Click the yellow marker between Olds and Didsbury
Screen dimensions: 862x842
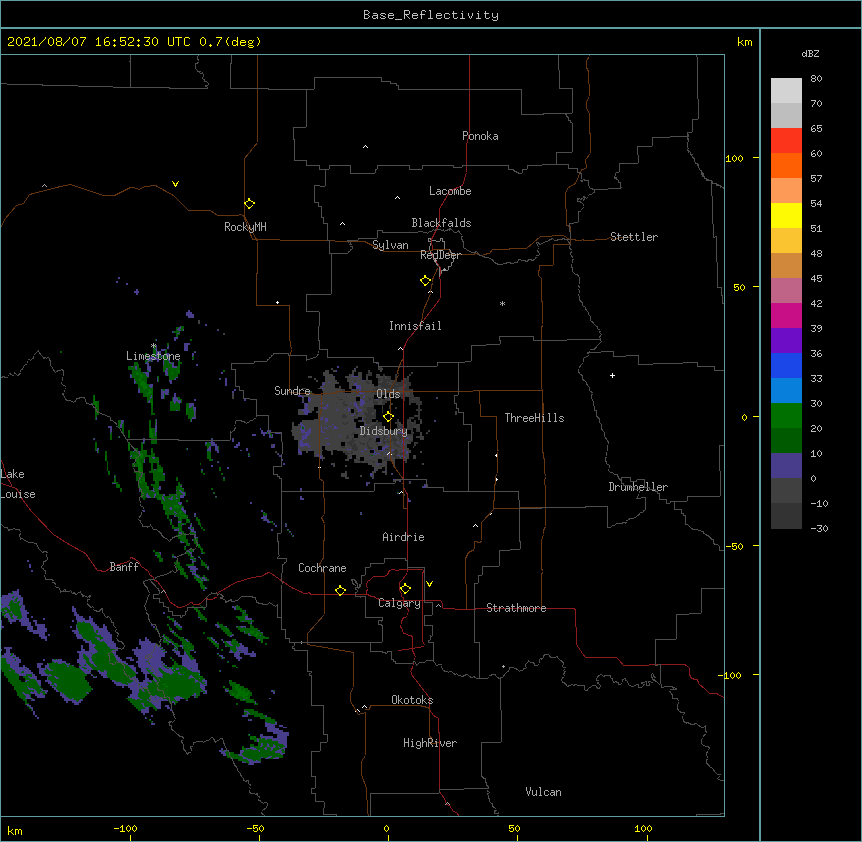pyautogui.click(x=388, y=417)
